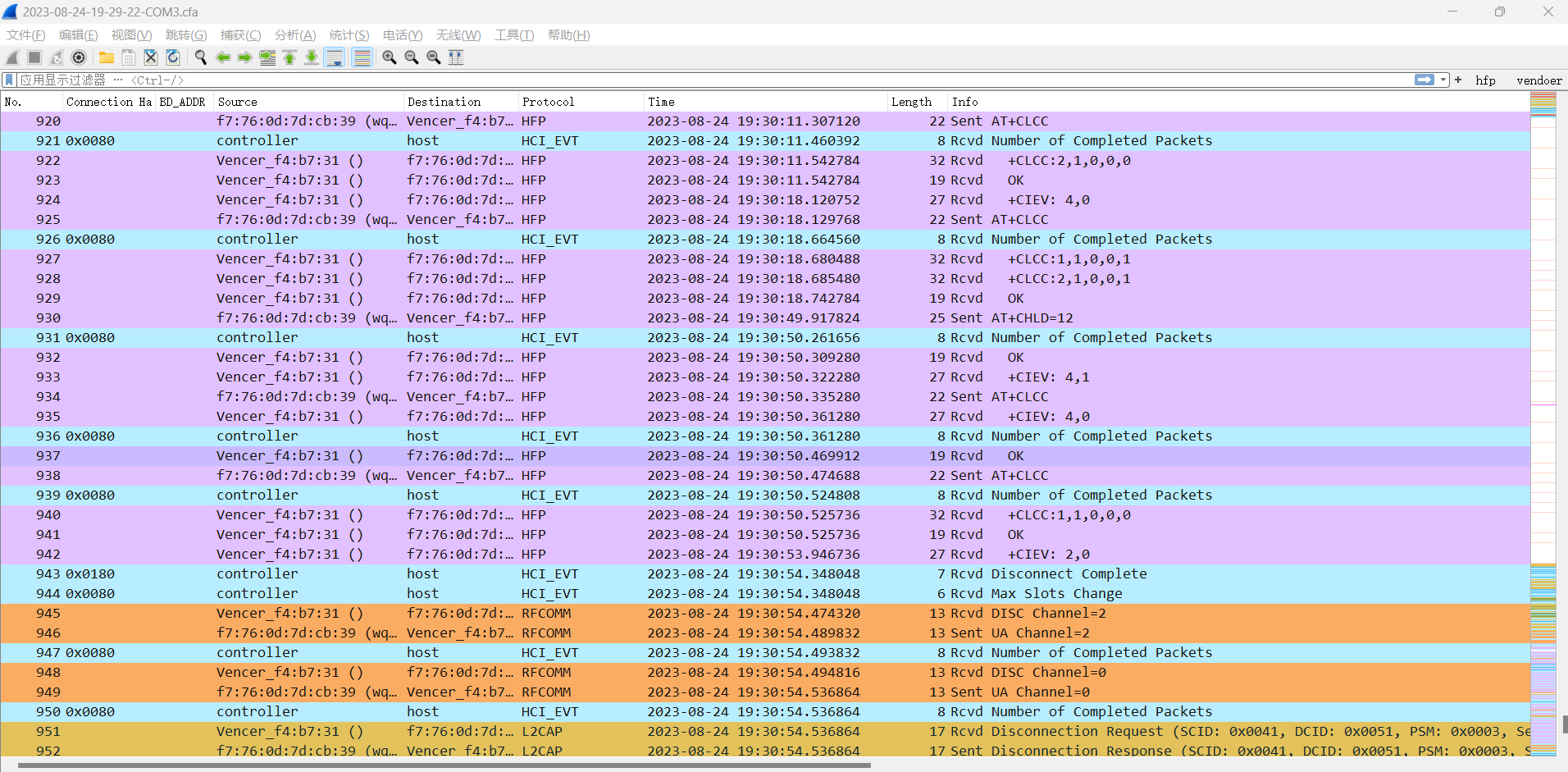Select packet 945 Rcvd DISC Channel=2
Viewport: 1568px width, 772px height.
765,614
